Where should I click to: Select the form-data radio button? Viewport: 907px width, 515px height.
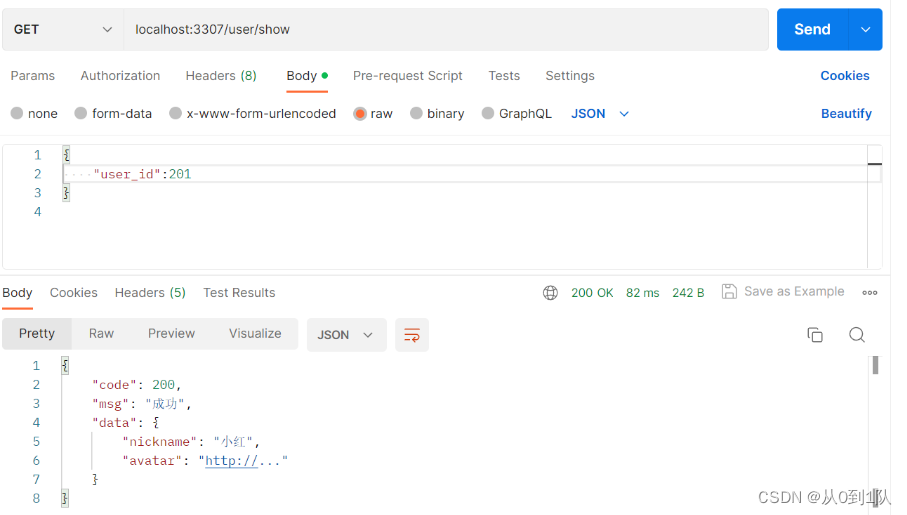[x=80, y=113]
